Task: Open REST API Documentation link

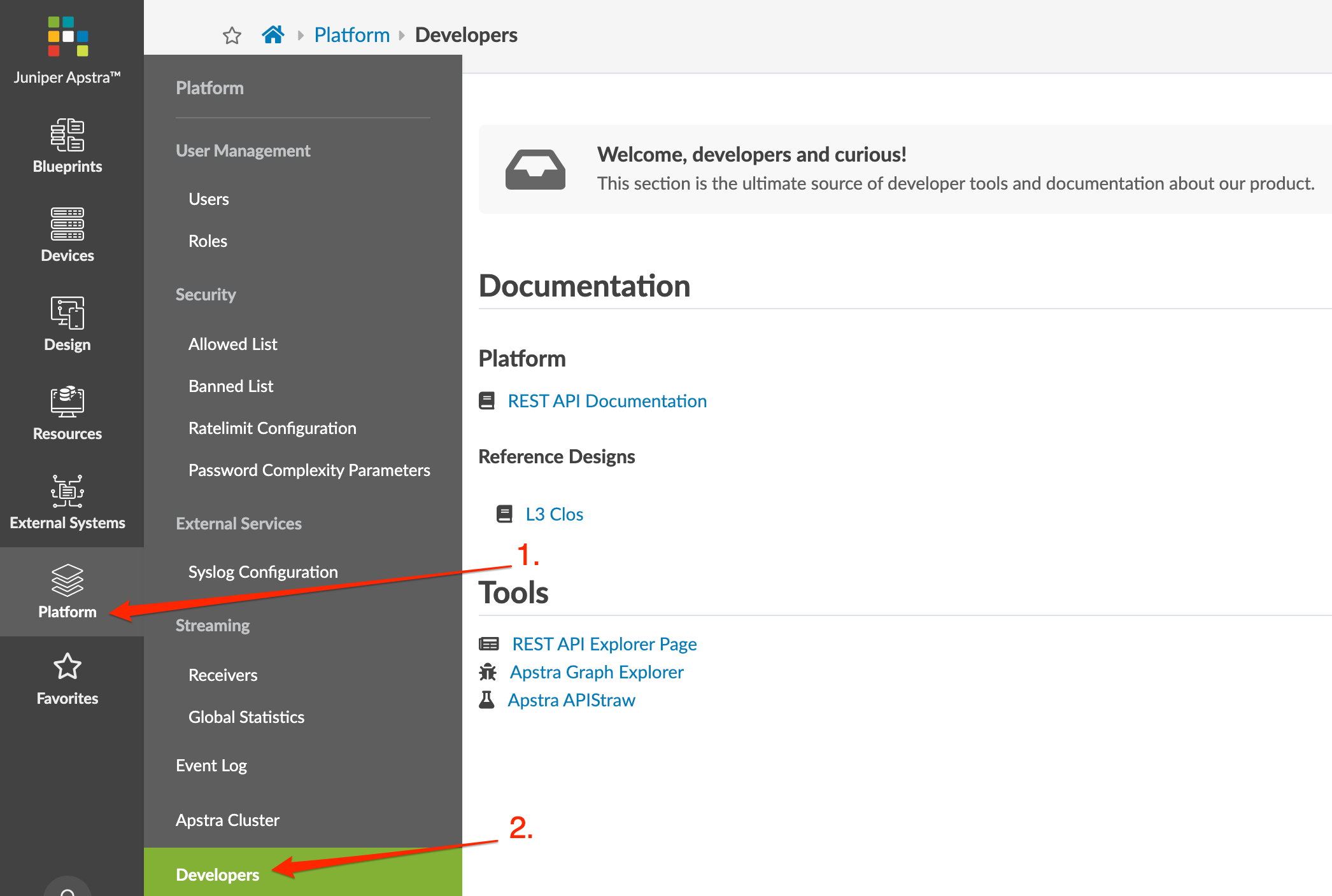Action: click(607, 401)
